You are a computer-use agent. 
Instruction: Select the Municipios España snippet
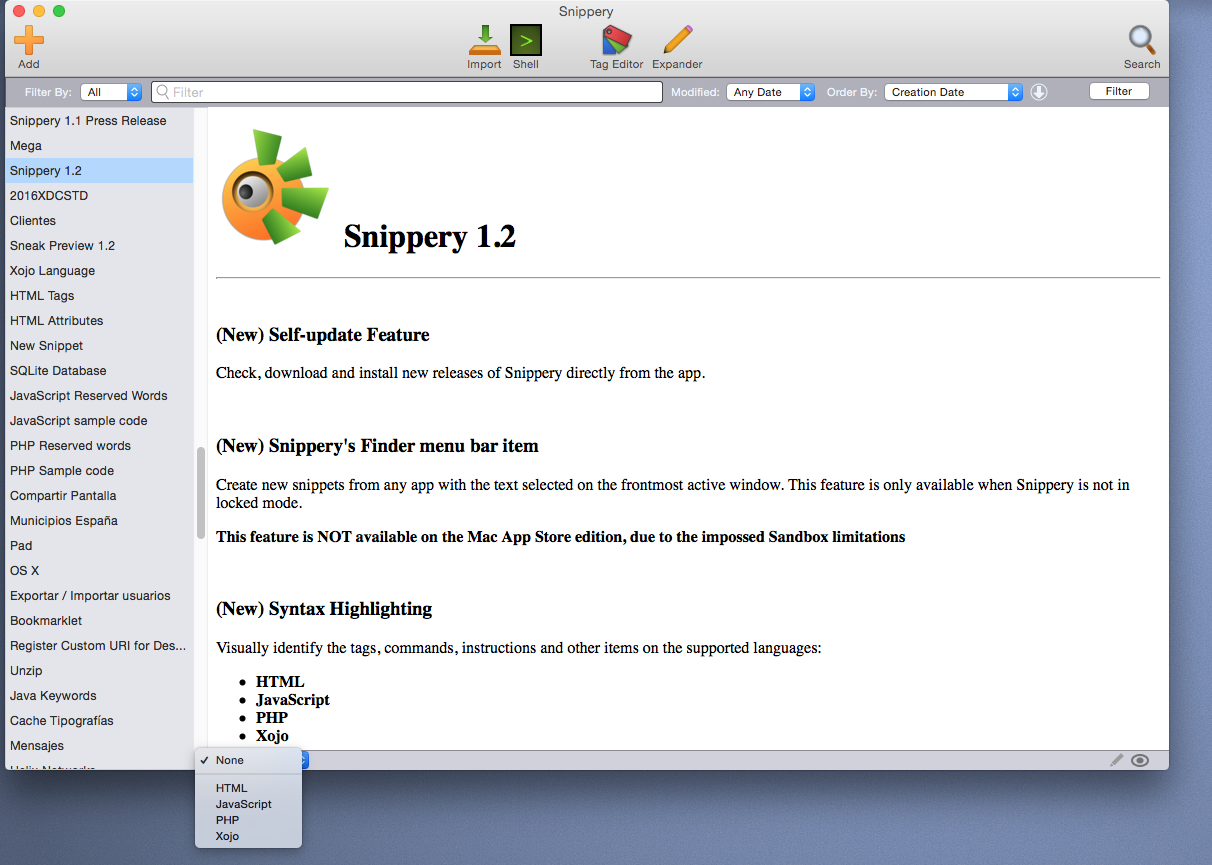(99, 520)
